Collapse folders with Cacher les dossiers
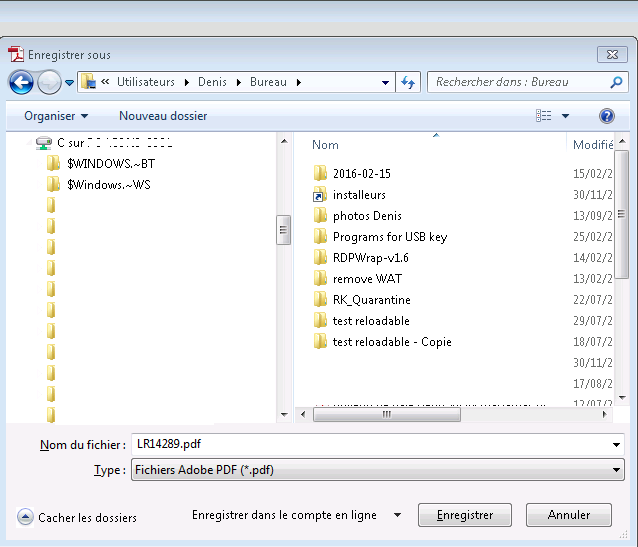638x547 pixels. pos(76,517)
